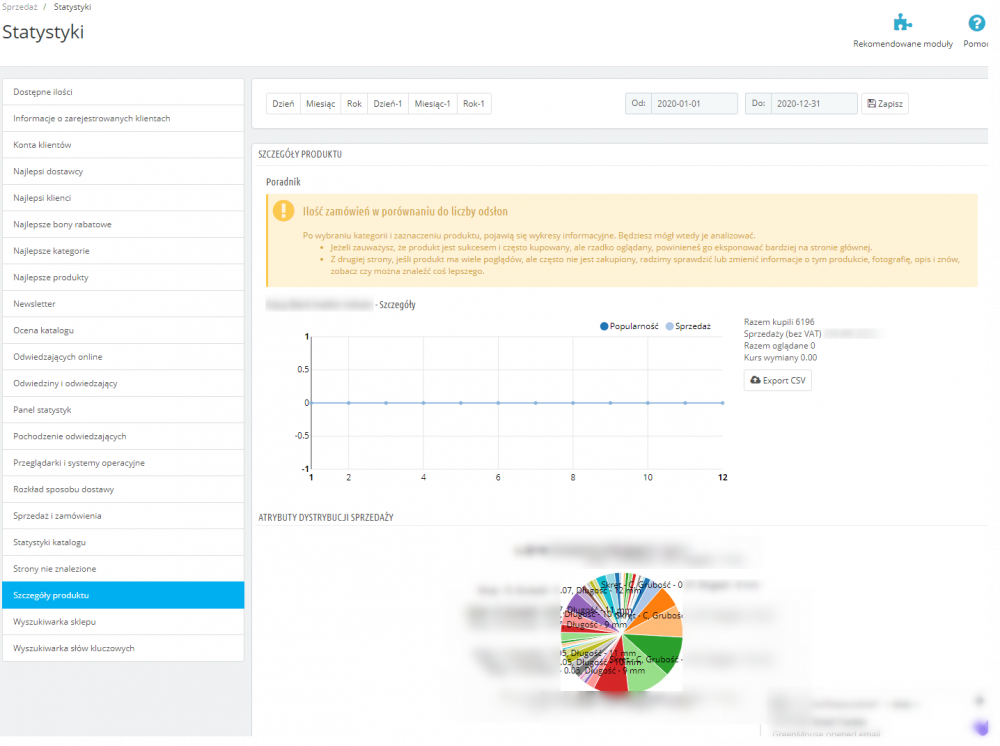Click ATRYBUTY DYSTRYBUCJI SPRZEDAŻY heading
Screen dimensions: 1000x746
point(326,517)
